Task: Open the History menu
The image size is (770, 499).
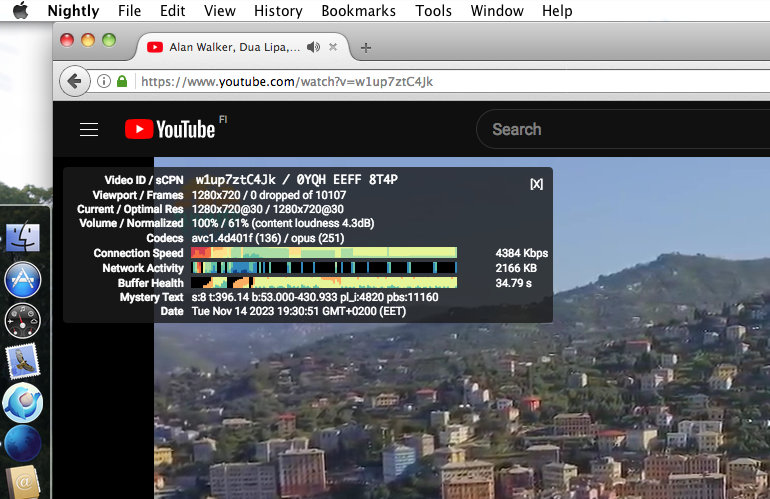Action: tap(278, 11)
